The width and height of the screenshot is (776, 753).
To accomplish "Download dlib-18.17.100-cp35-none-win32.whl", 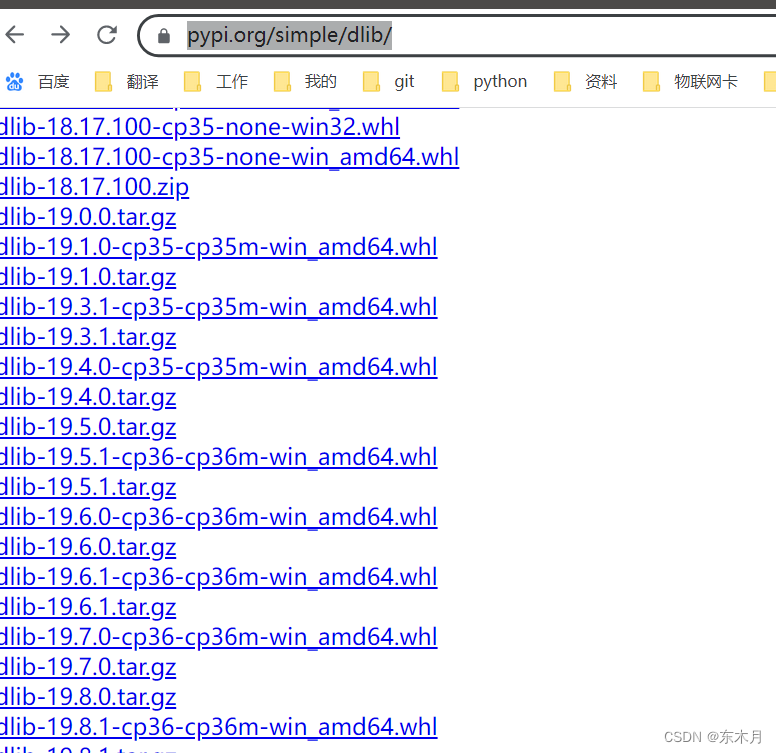I will tap(199, 127).
